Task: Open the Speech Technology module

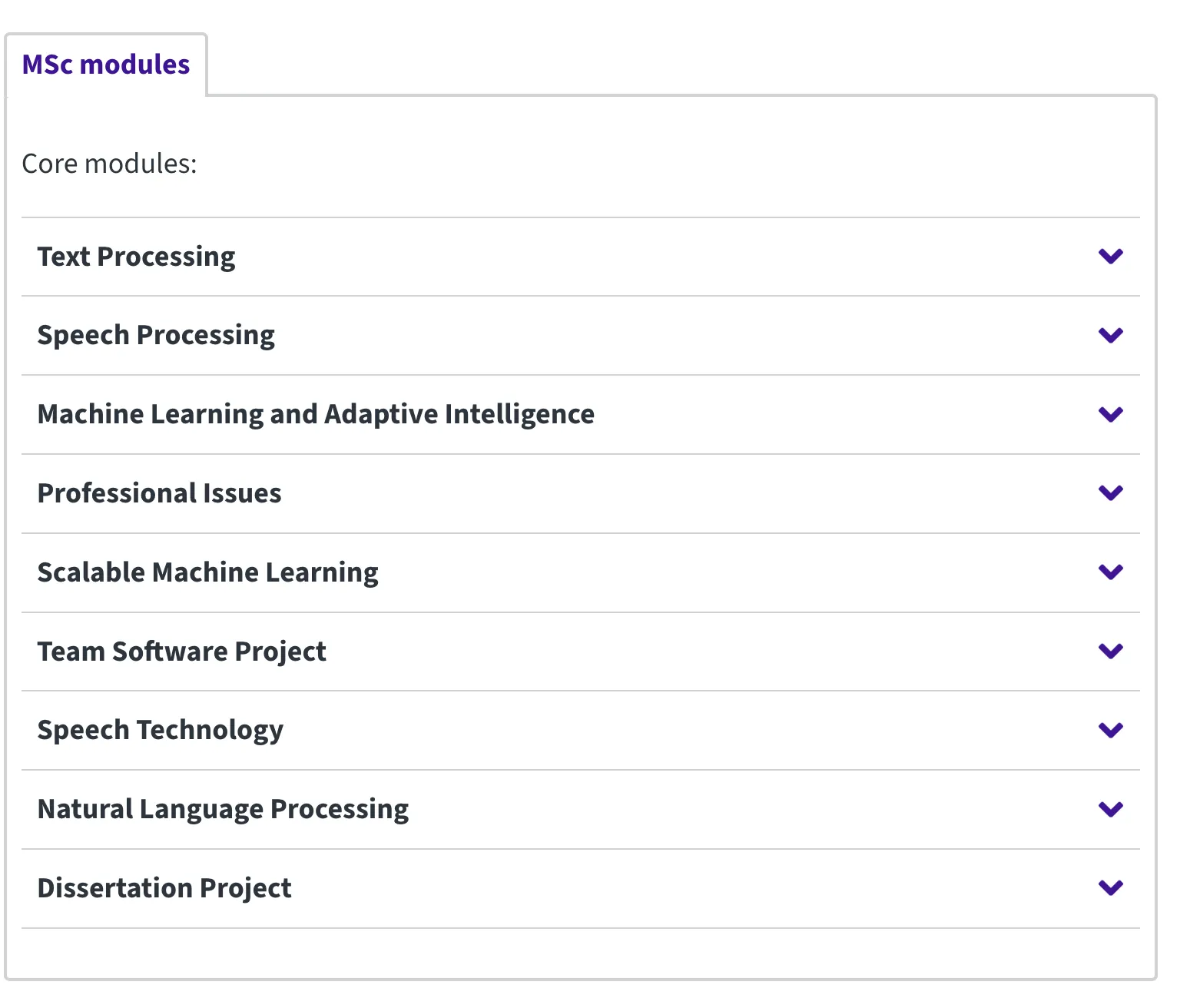Action: tap(161, 730)
